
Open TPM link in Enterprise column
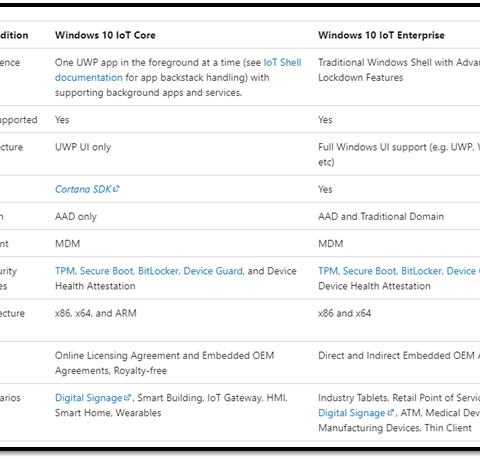coord(328,271)
